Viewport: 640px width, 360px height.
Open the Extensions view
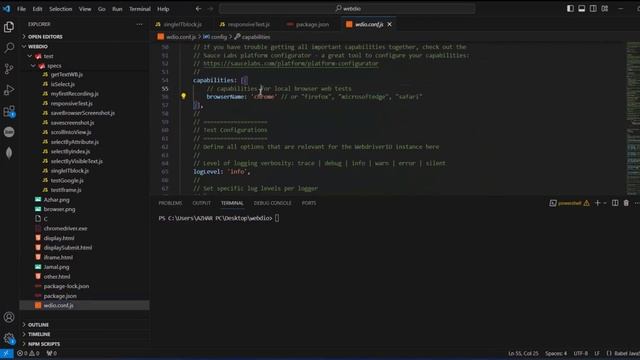click(9, 111)
